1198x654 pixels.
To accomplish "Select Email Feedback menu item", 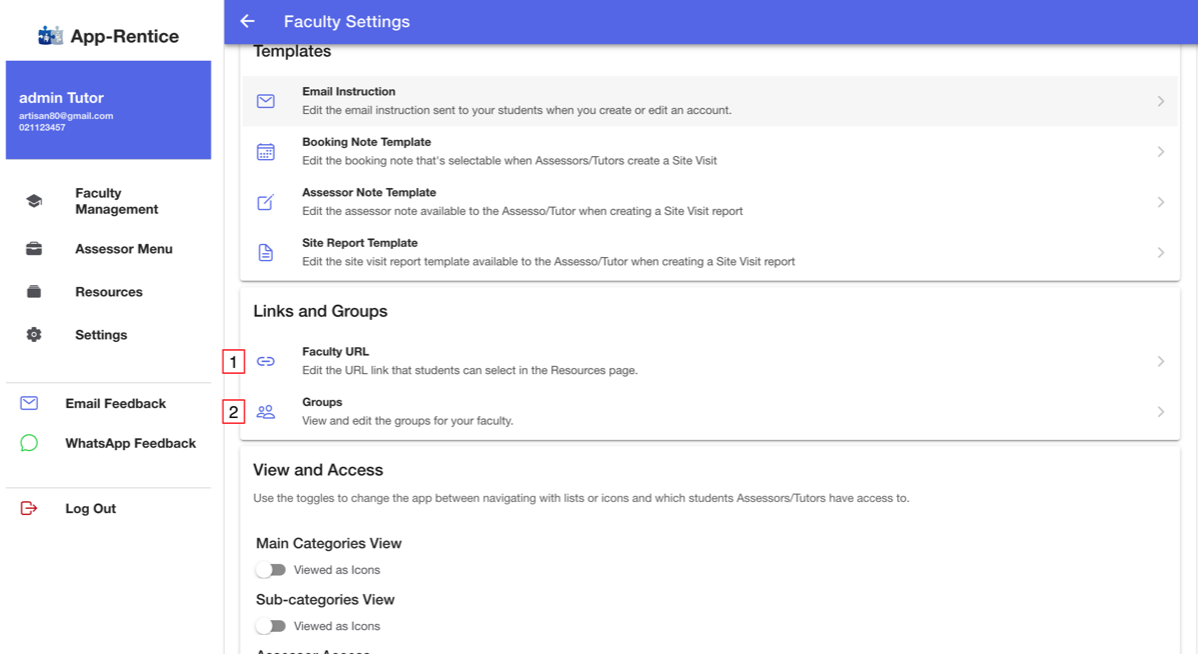I will tap(108, 403).
